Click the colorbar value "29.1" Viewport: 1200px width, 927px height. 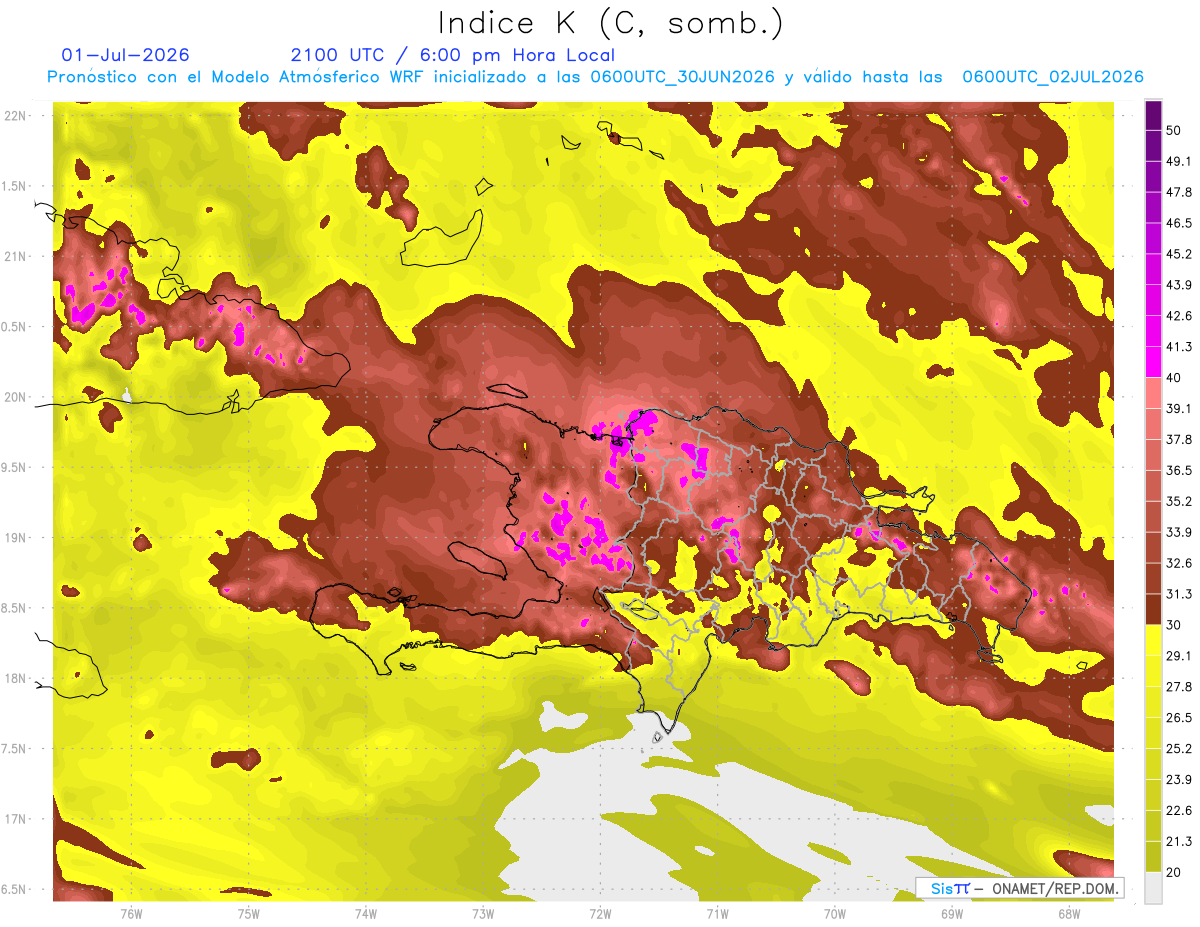coord(1180,655)
